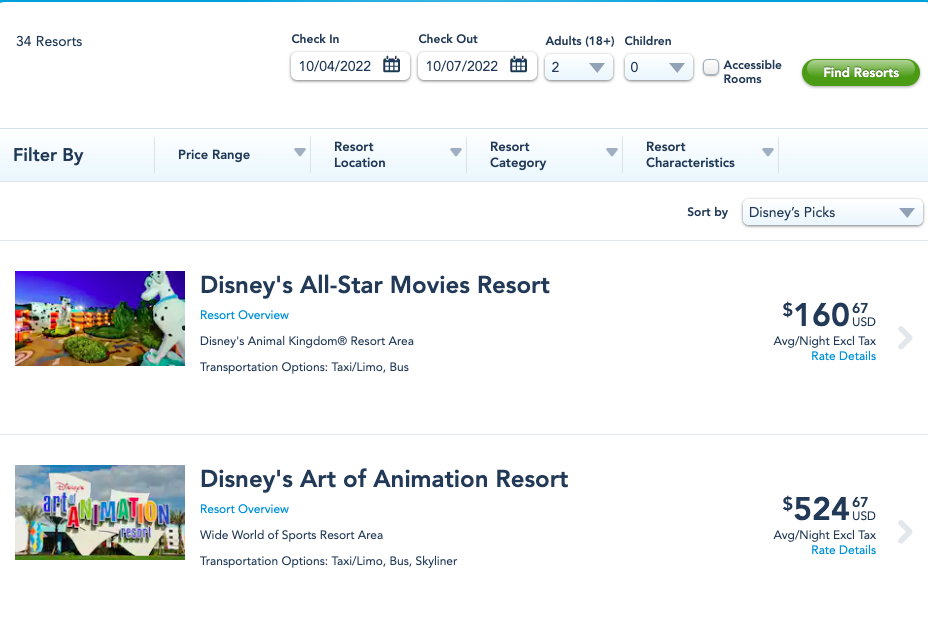Click the Children label

click(648, 41)
